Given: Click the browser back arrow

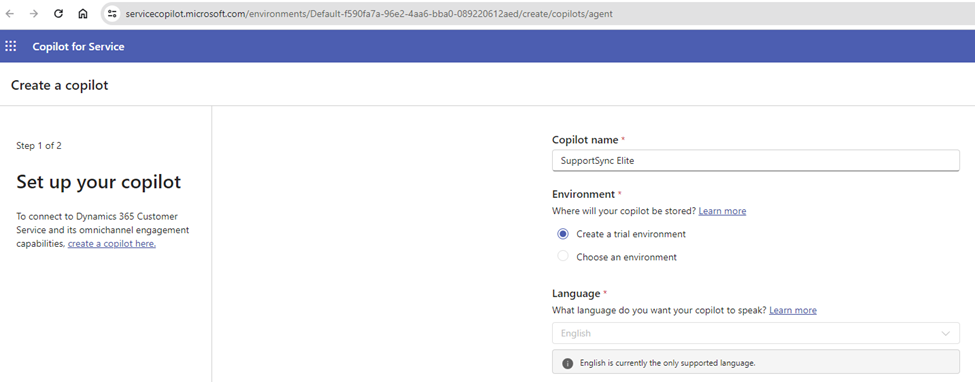Looking at the screenshot, I should point(10,14).
